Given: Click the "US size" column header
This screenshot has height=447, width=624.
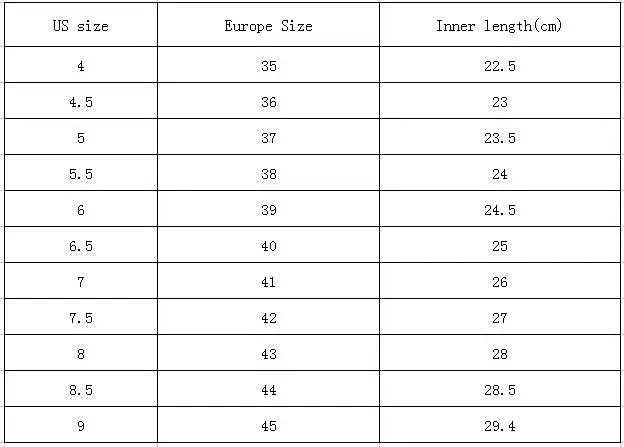Looking at the screenshot, I should [x=80, y=26].
